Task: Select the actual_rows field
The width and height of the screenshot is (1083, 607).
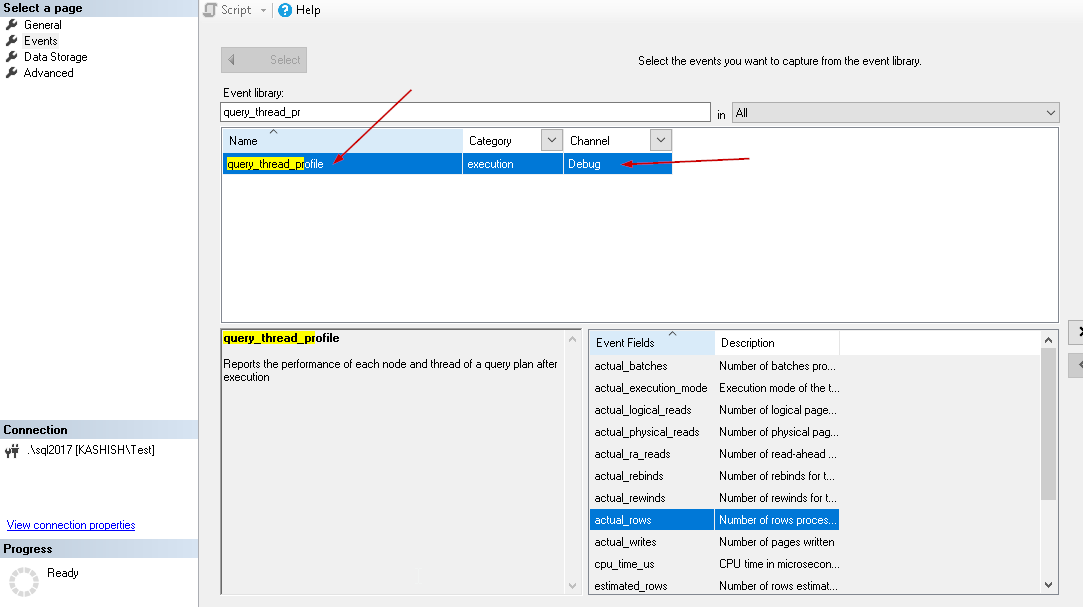Action: tap(651, 520)
